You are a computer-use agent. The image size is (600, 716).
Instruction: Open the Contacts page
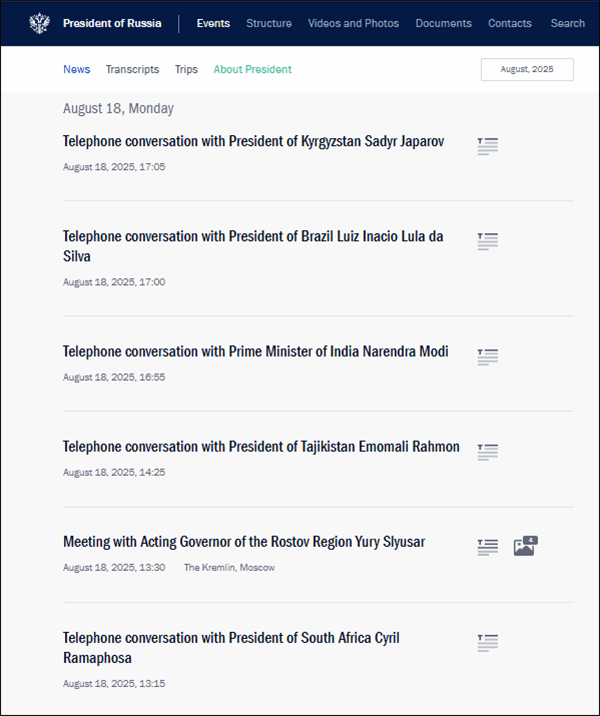click(x=510, y=23)
